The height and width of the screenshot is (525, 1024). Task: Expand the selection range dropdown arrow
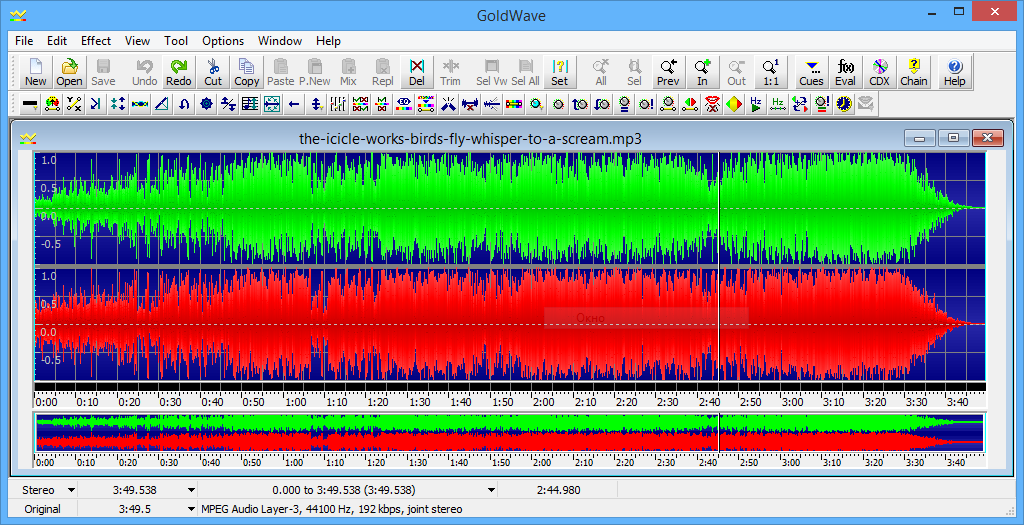pyautogui.click(x=491, y=490)
